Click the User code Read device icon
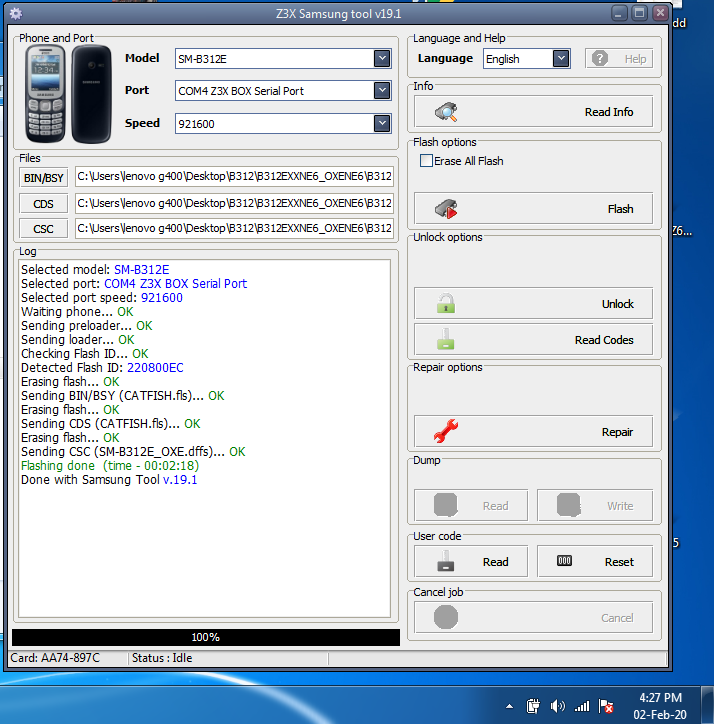The height and width of the screenshot is (724, 714). pyautogui.click(x=446, y=561)
